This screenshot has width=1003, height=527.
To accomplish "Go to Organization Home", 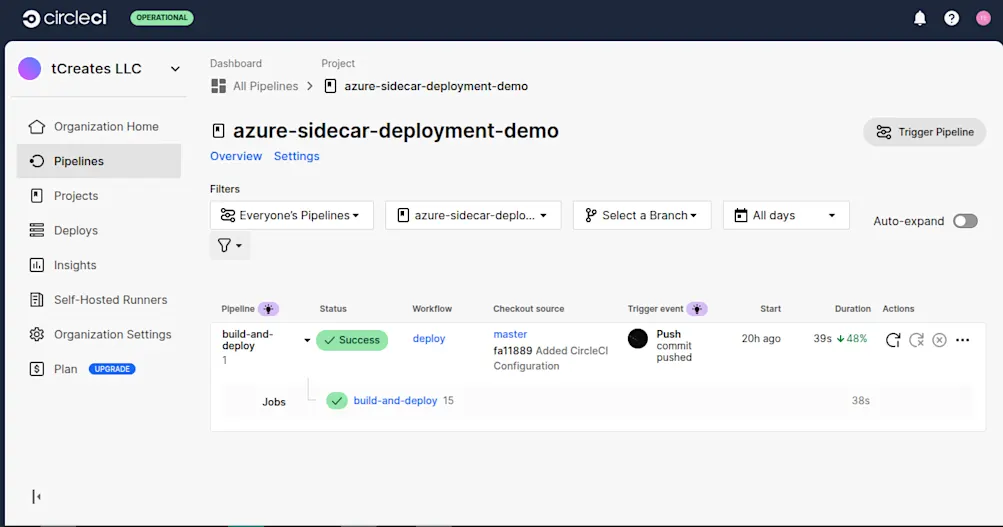I will point(99,127).
